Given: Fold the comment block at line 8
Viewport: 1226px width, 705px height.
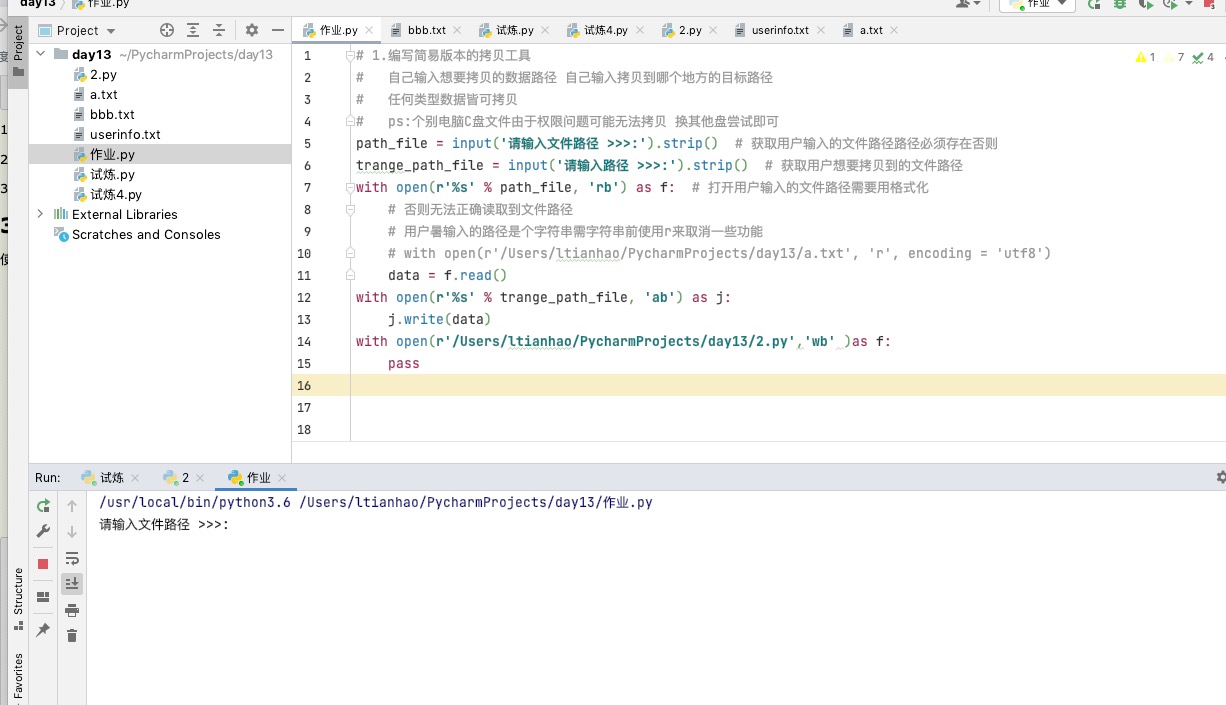Looking at the screenshot, I should tap(350, 209).
